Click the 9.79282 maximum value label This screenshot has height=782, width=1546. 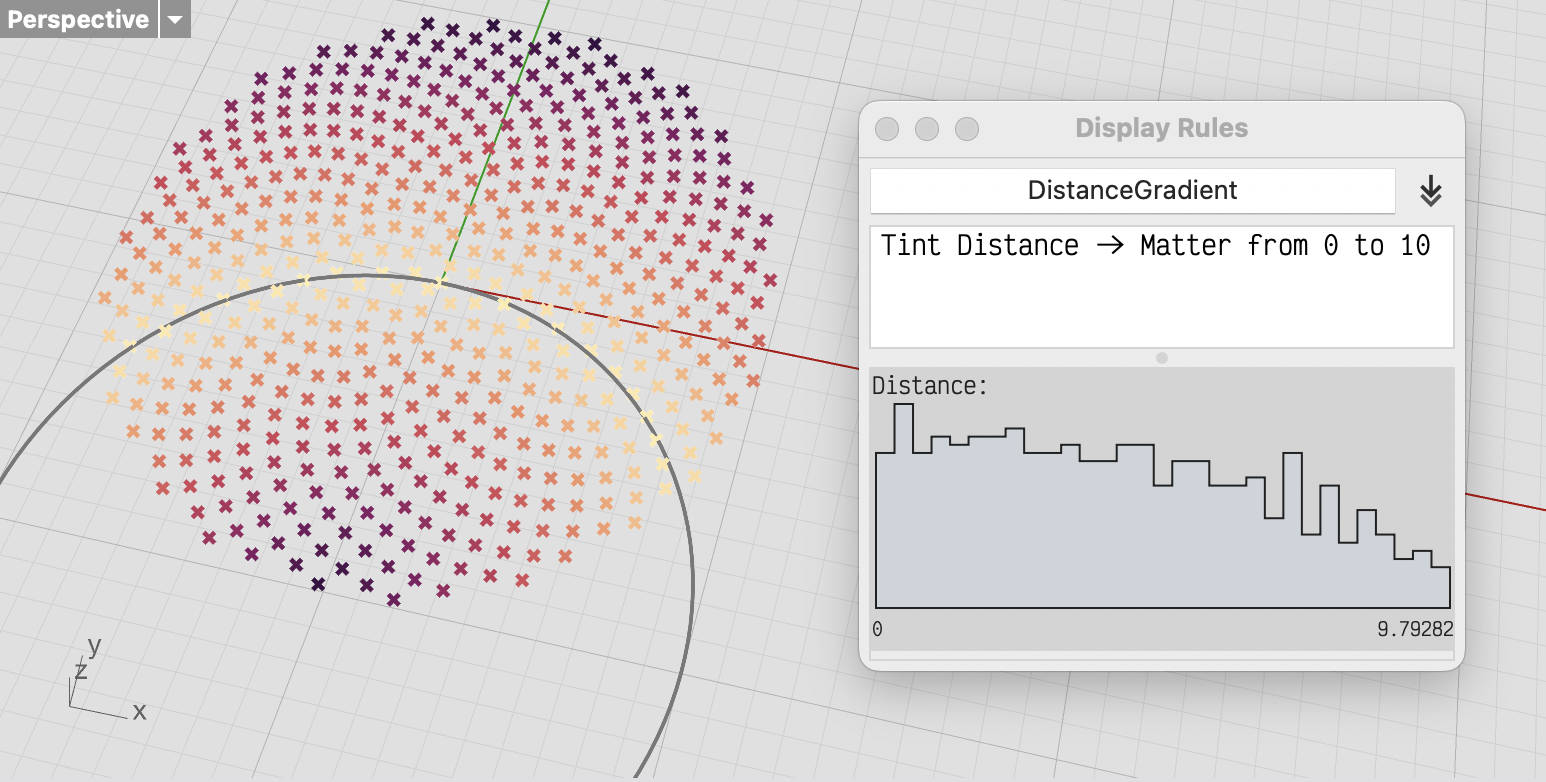pos(1415,629)
